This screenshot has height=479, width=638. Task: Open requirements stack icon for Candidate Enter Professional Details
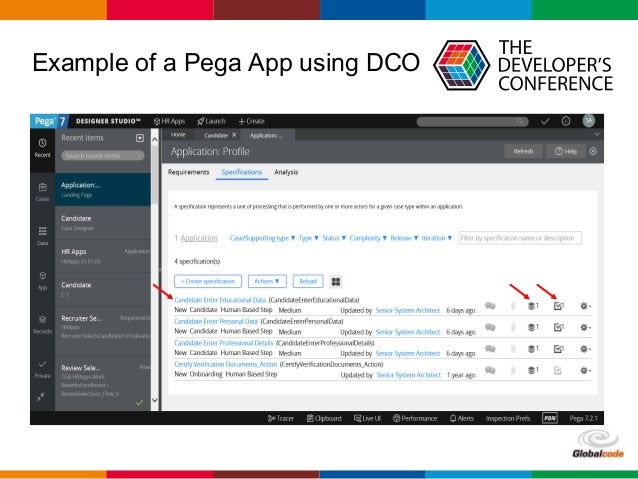tap(533, 349)
